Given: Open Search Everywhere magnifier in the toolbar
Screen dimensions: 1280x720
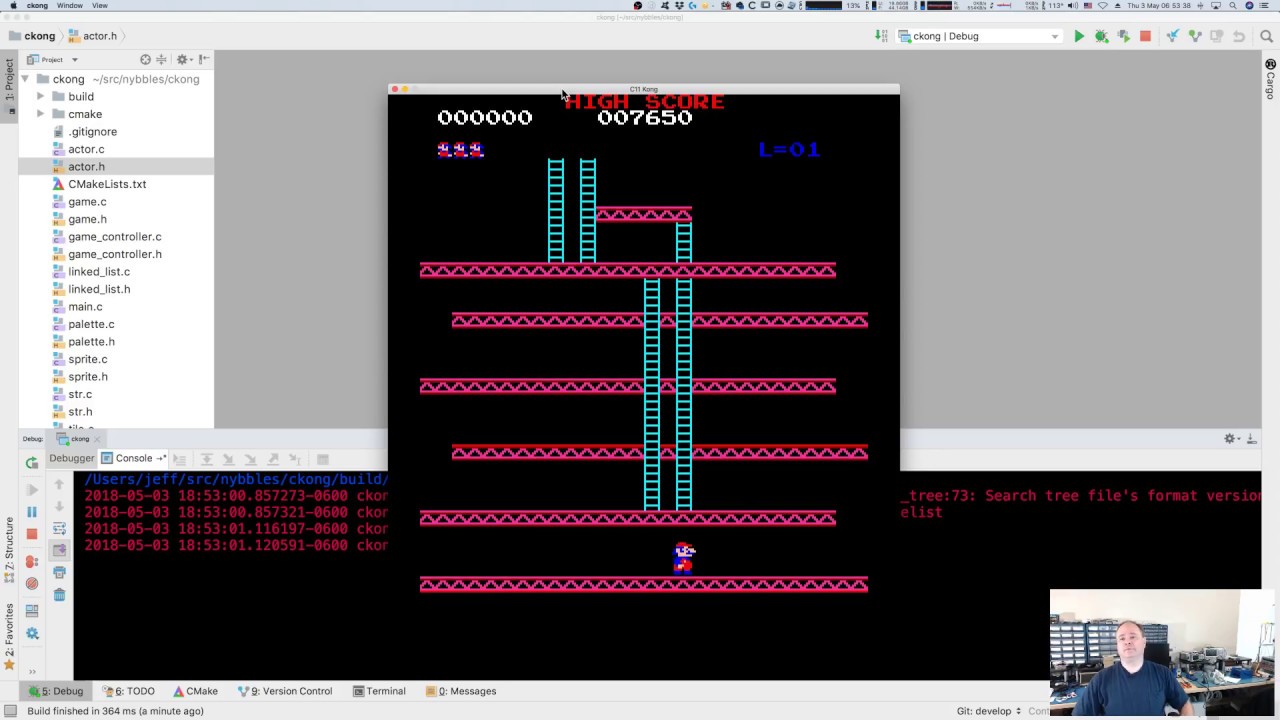Looking at the screenshot, I should (x=1265, y=36).
